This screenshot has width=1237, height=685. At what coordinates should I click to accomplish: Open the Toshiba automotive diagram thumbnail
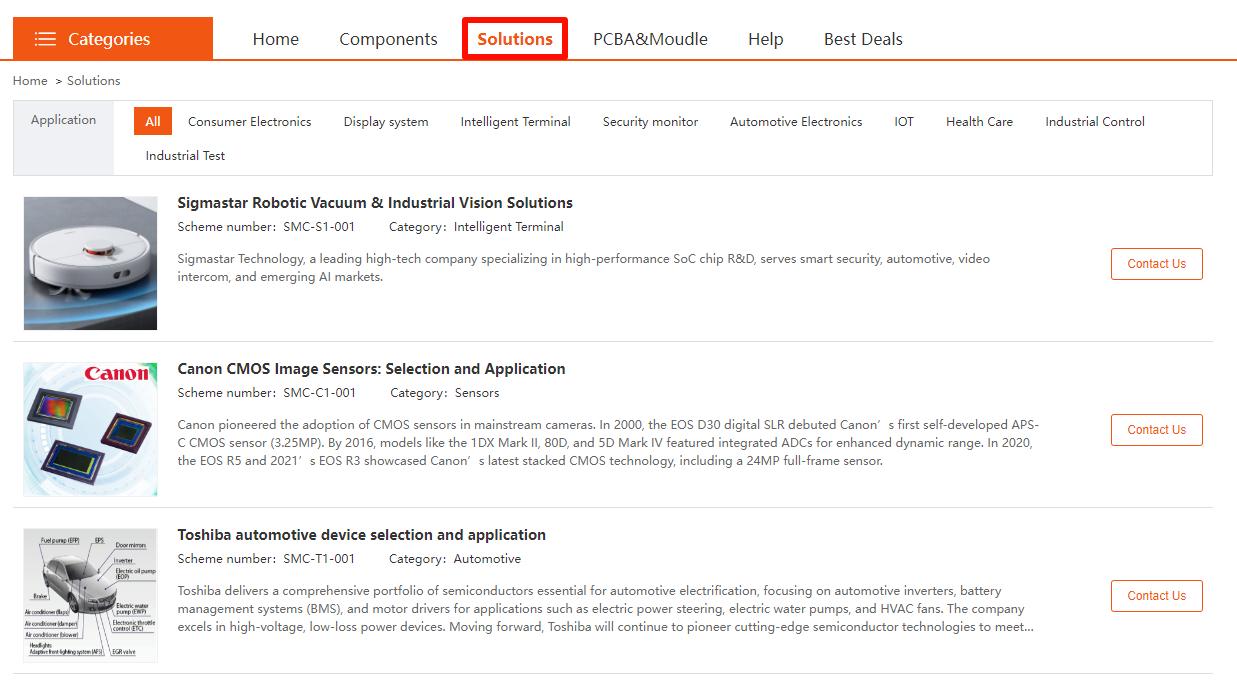click(90, 595)
